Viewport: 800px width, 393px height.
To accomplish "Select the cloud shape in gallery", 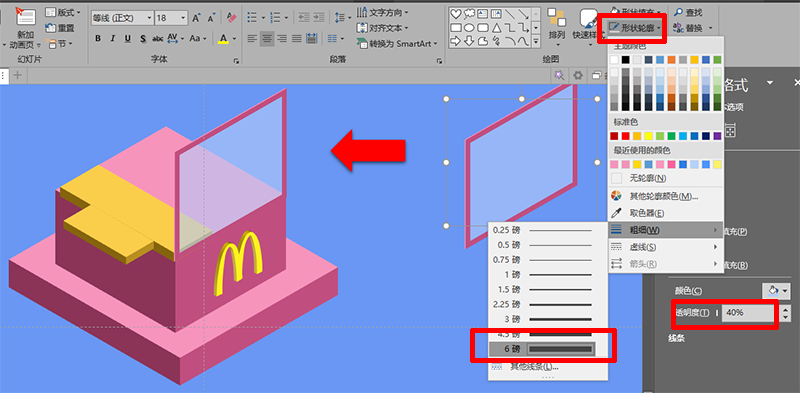I will point(469,14).
